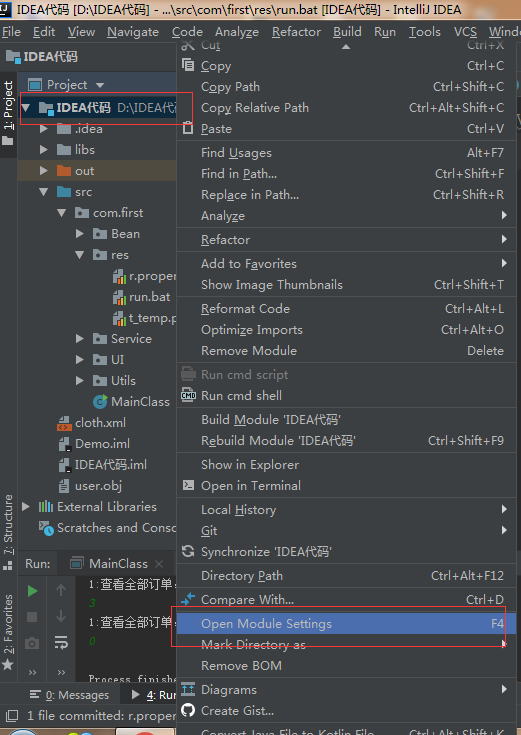This screenshot has height=735, width=521.
Task: Choose Open Module Settings
Action: (x=347, y=623)
